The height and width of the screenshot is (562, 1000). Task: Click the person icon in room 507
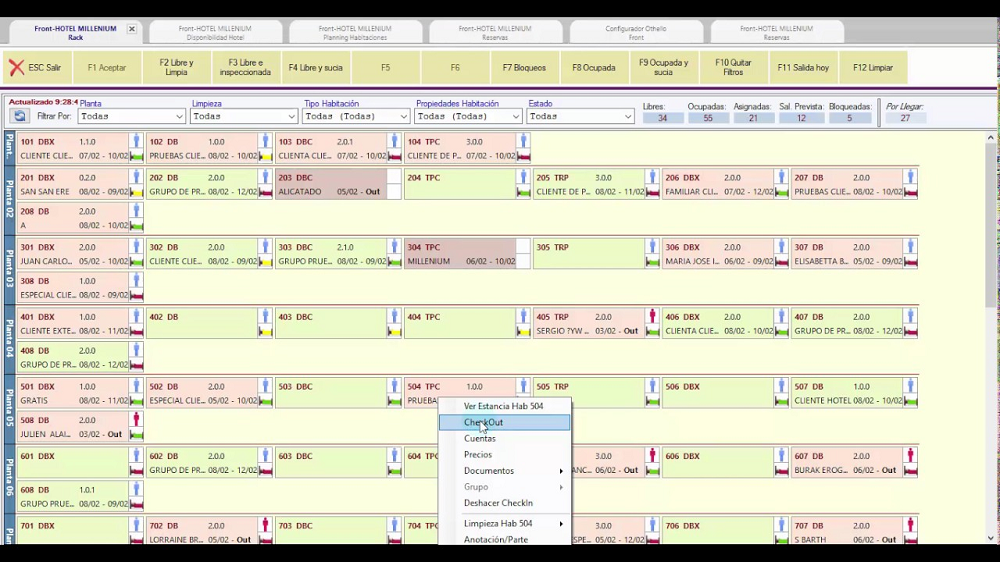point(910,386)
